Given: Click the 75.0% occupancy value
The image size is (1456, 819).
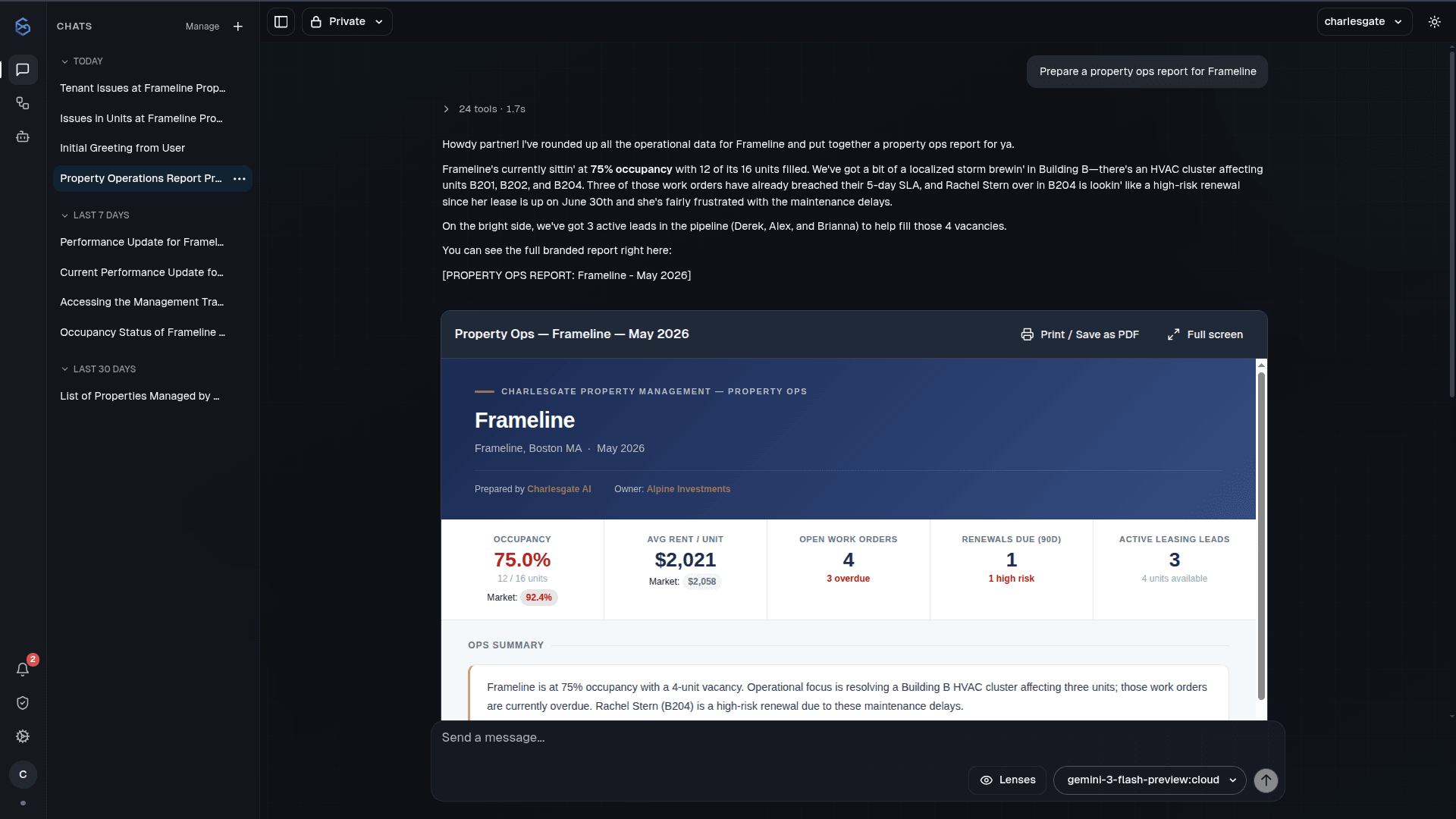Looking at the screenshot, I should point(522,560).
